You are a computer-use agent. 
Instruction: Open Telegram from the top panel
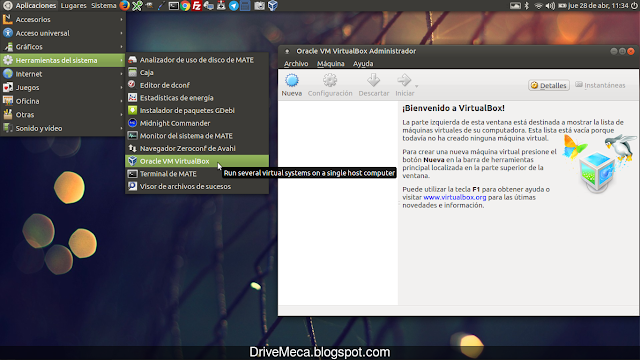(233, 6)
